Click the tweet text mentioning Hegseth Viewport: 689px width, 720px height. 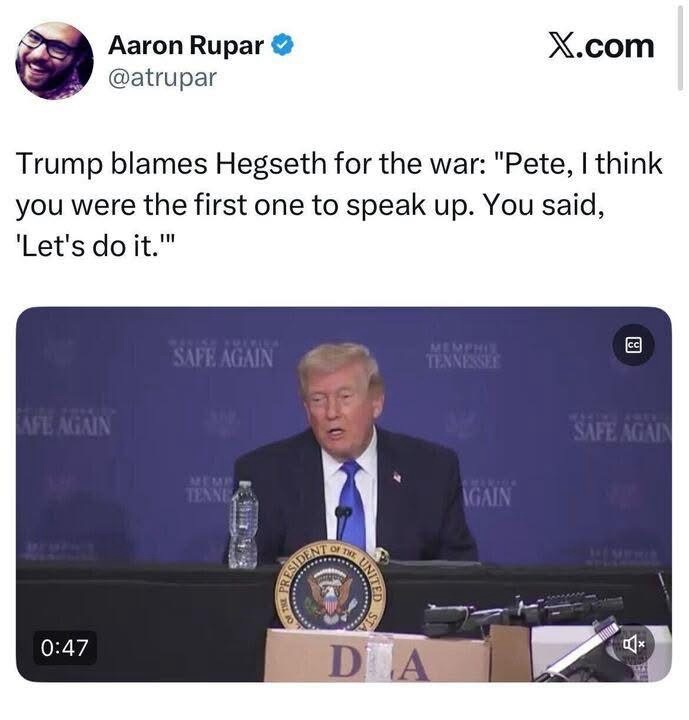coord(339,204)
